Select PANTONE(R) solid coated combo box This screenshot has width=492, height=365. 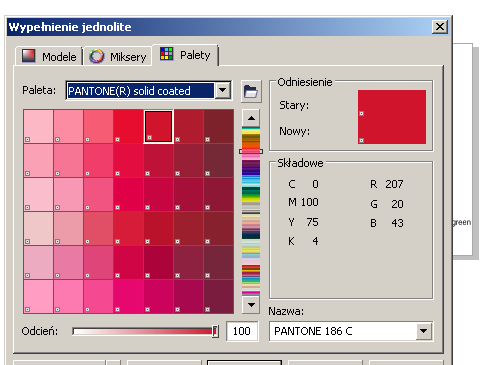148,90
